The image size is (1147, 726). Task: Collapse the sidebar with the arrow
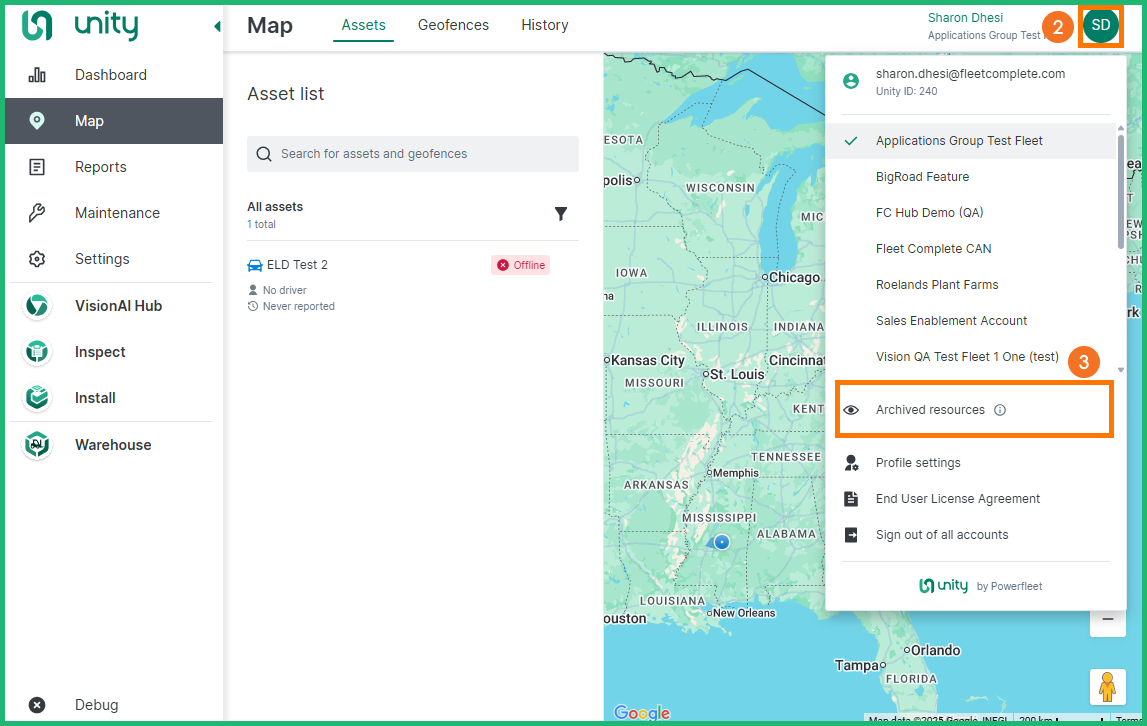(x=217, y=27)
